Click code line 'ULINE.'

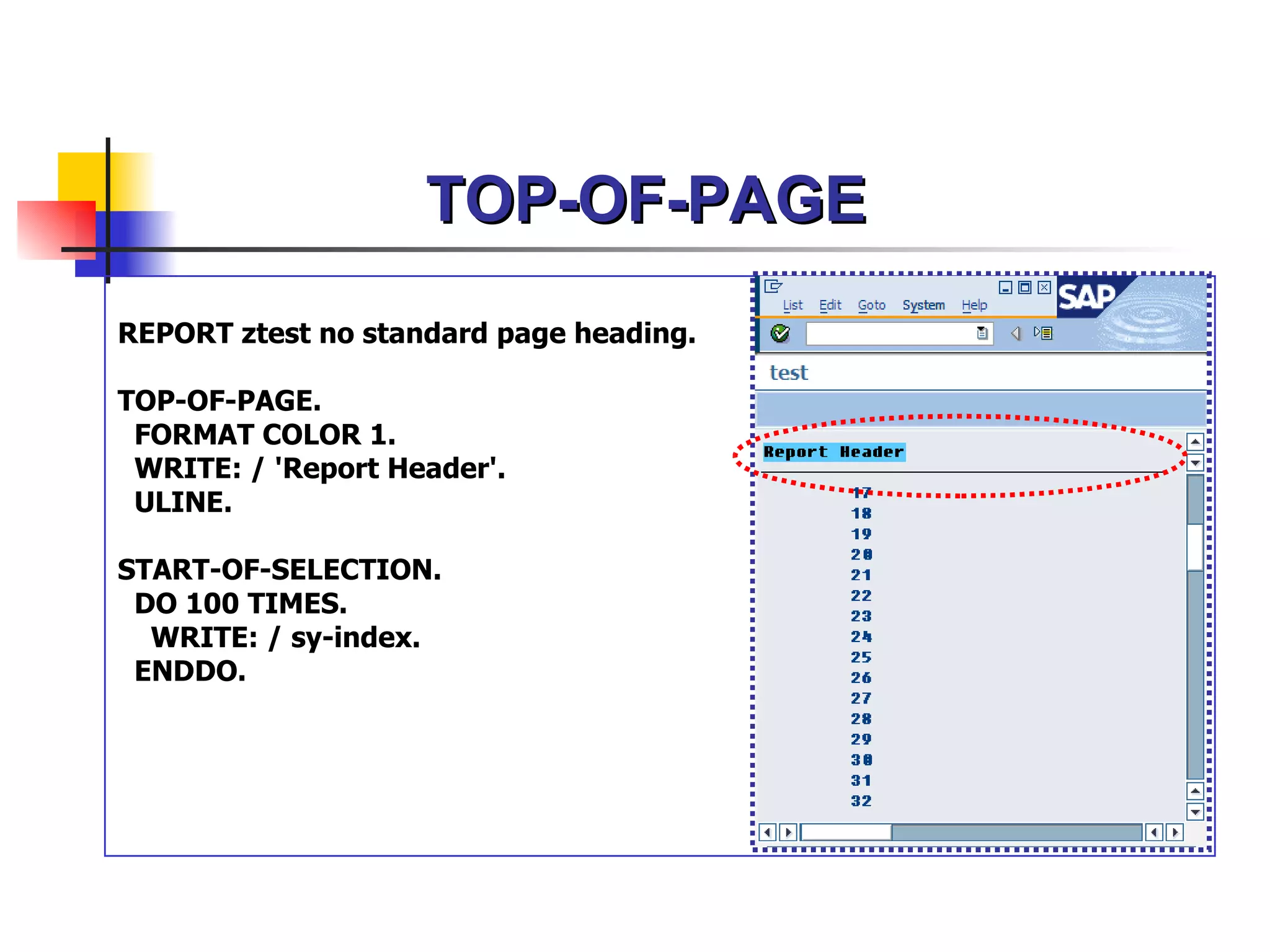pos(184,502)
